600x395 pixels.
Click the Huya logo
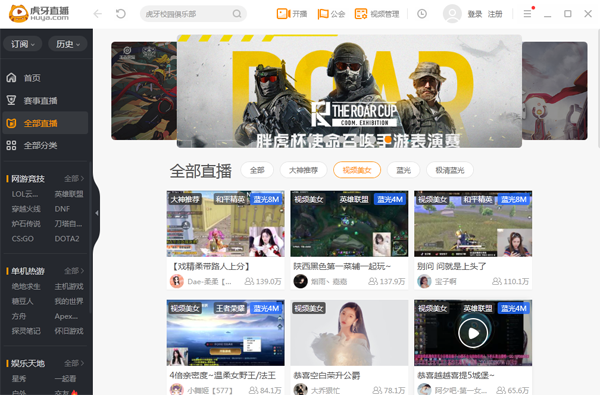point(39,14)
